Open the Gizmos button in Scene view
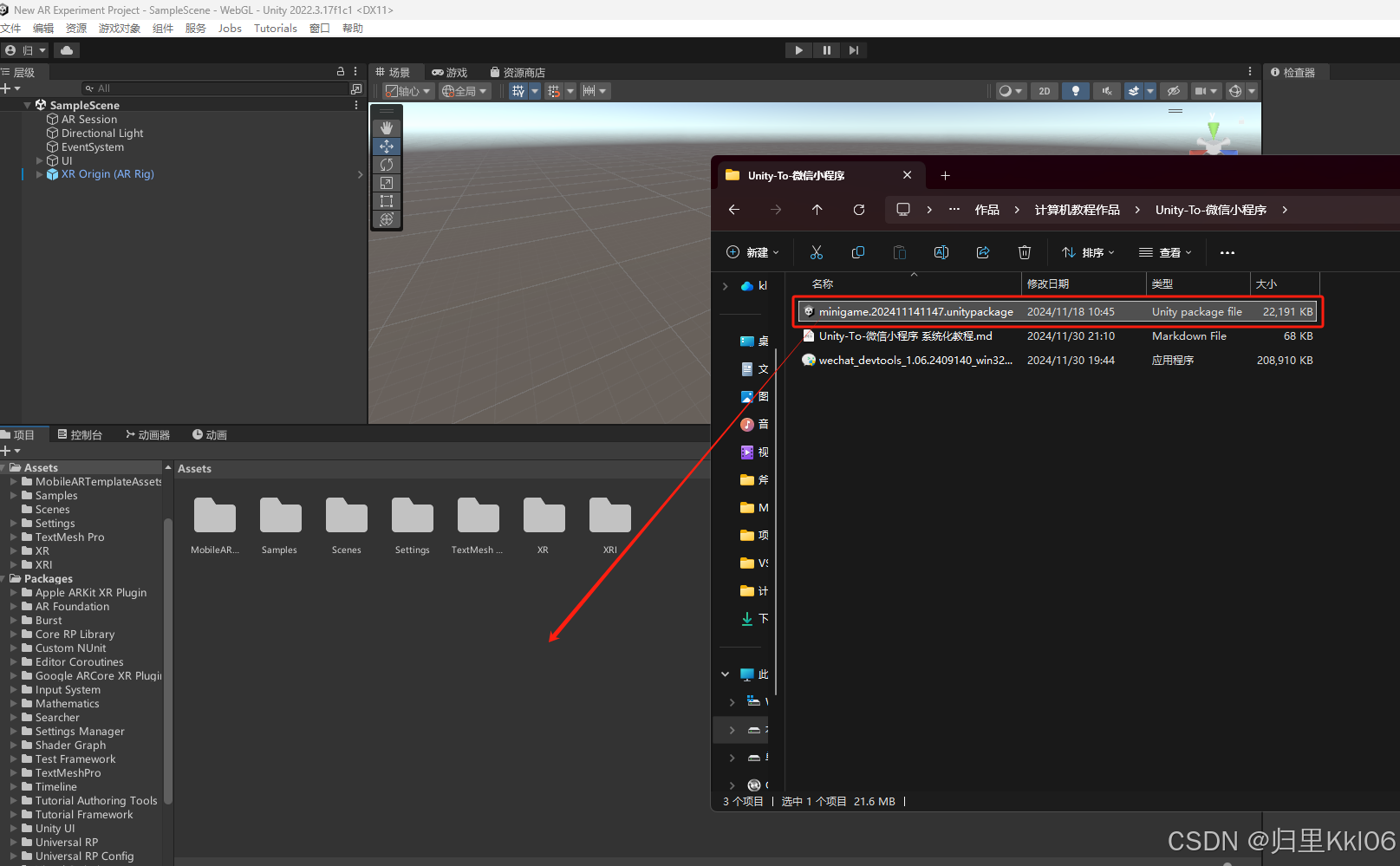Screen dimensions: 1400x866 pos(1235,91)
